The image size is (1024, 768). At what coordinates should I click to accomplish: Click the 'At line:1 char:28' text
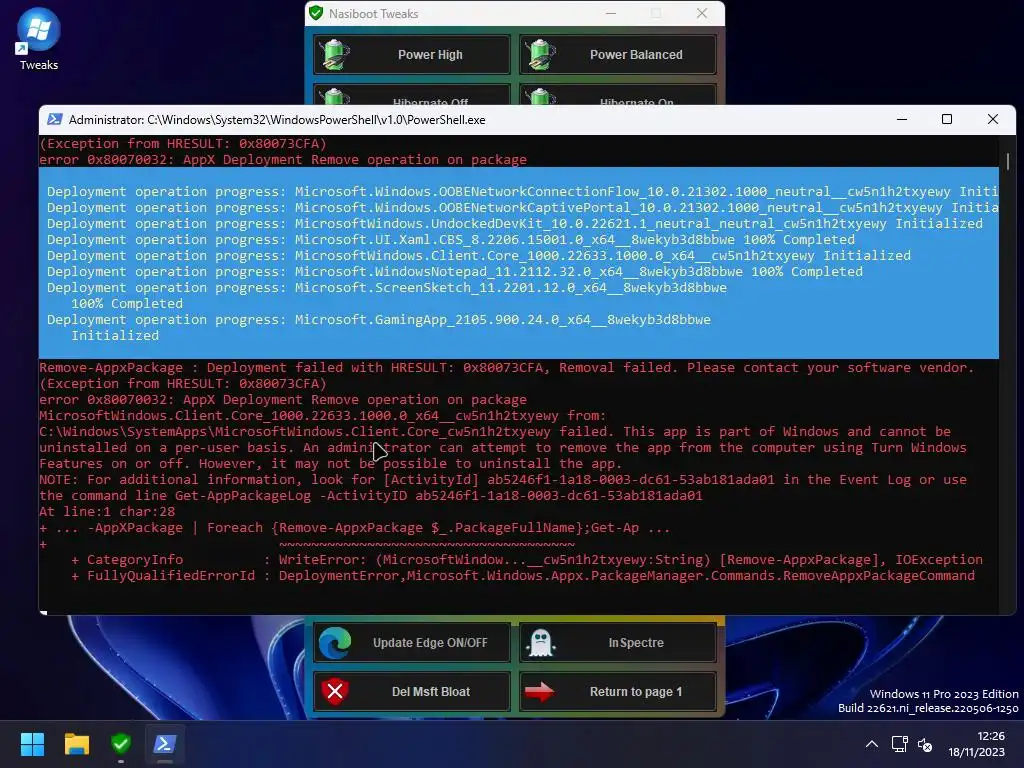tap(107, 511)
